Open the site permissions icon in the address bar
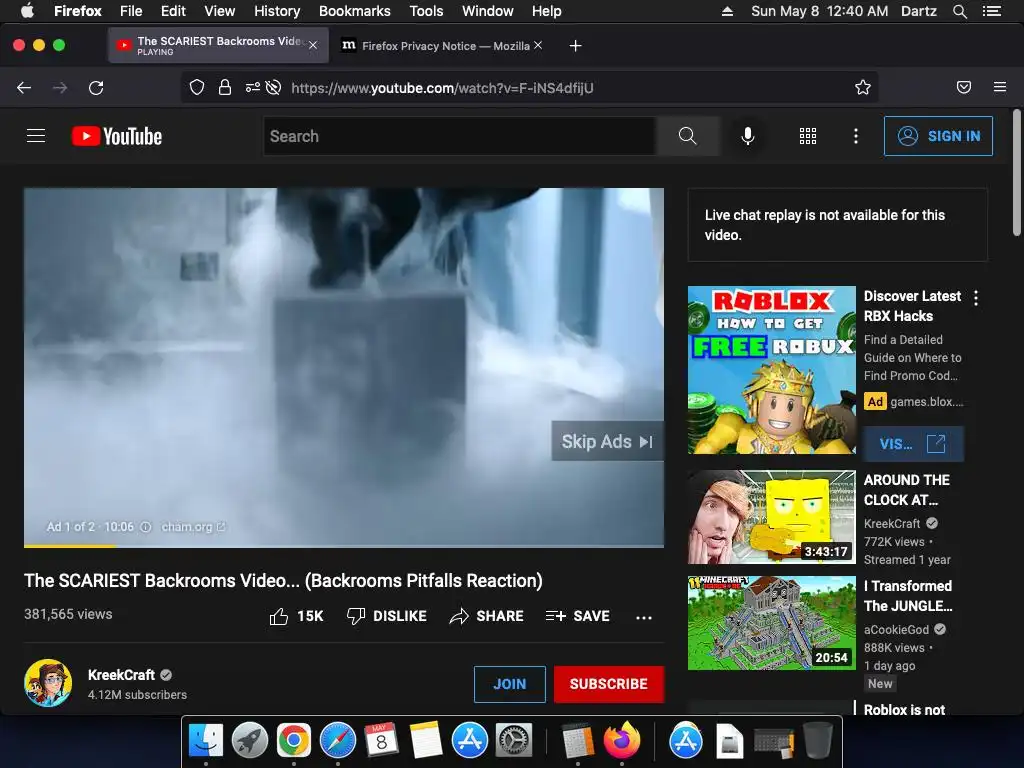 [252, 88]
